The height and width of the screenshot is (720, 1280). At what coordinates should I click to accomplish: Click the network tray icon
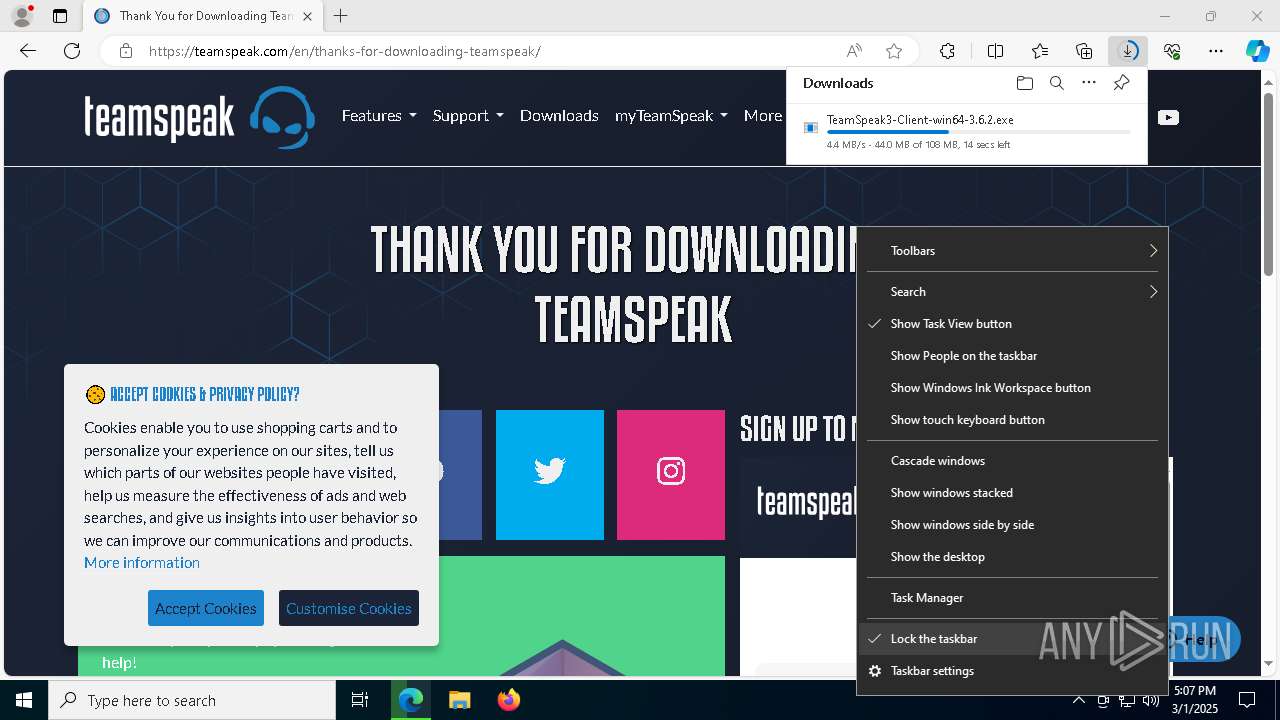1127,700
